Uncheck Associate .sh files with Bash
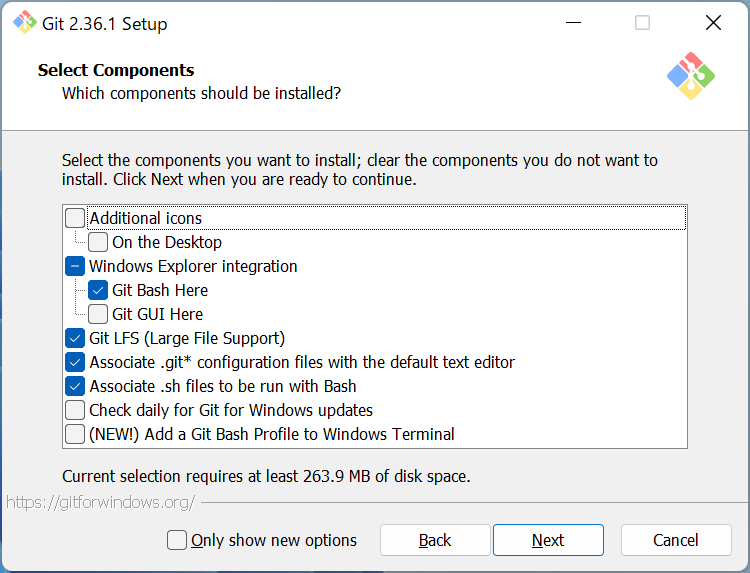 pos(75,386)
